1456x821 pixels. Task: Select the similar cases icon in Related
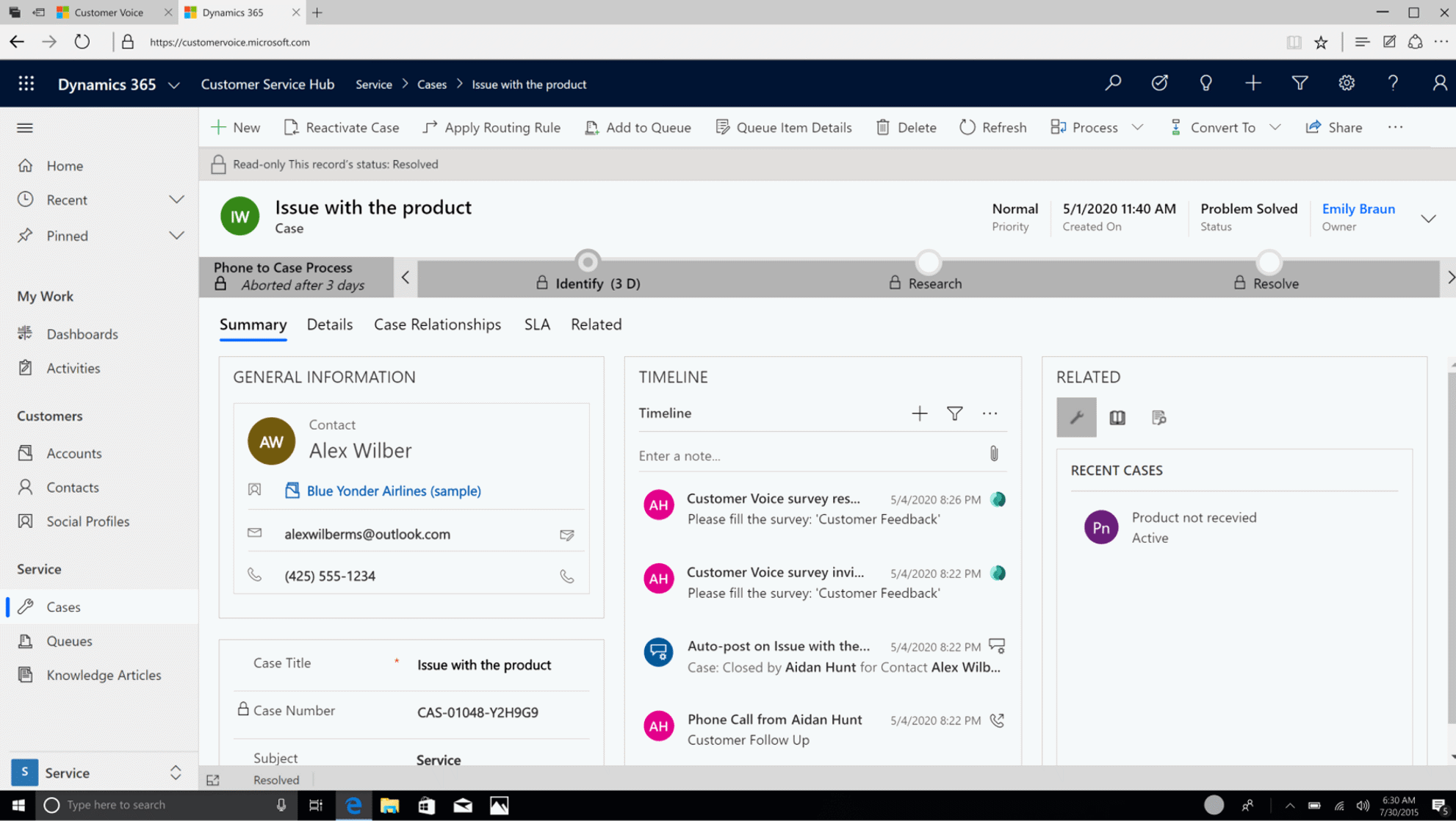tap(1158, 417)
